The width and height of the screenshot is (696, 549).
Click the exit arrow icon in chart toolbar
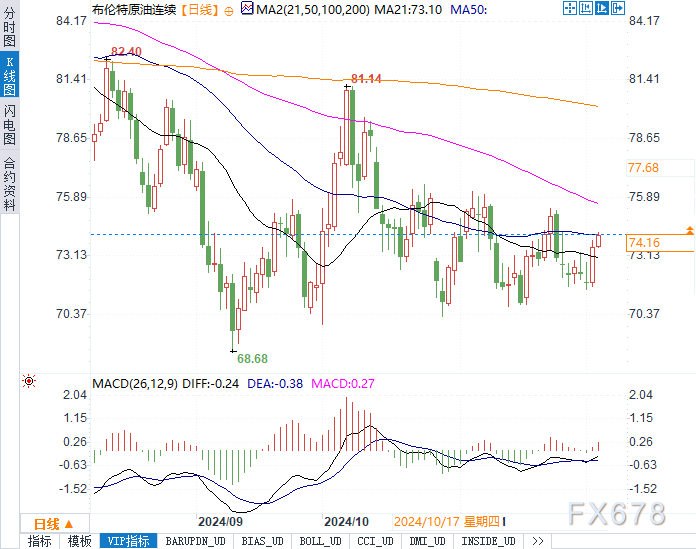click(617, 8)
